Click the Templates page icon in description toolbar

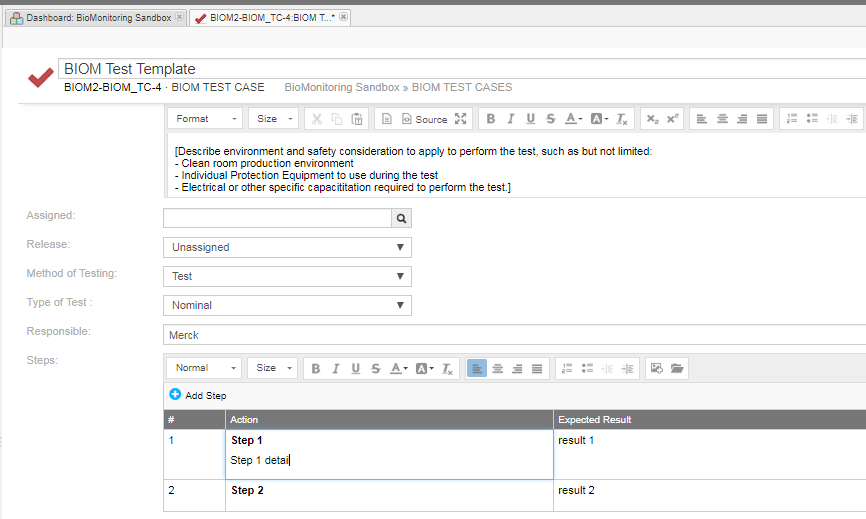(387, 119)
